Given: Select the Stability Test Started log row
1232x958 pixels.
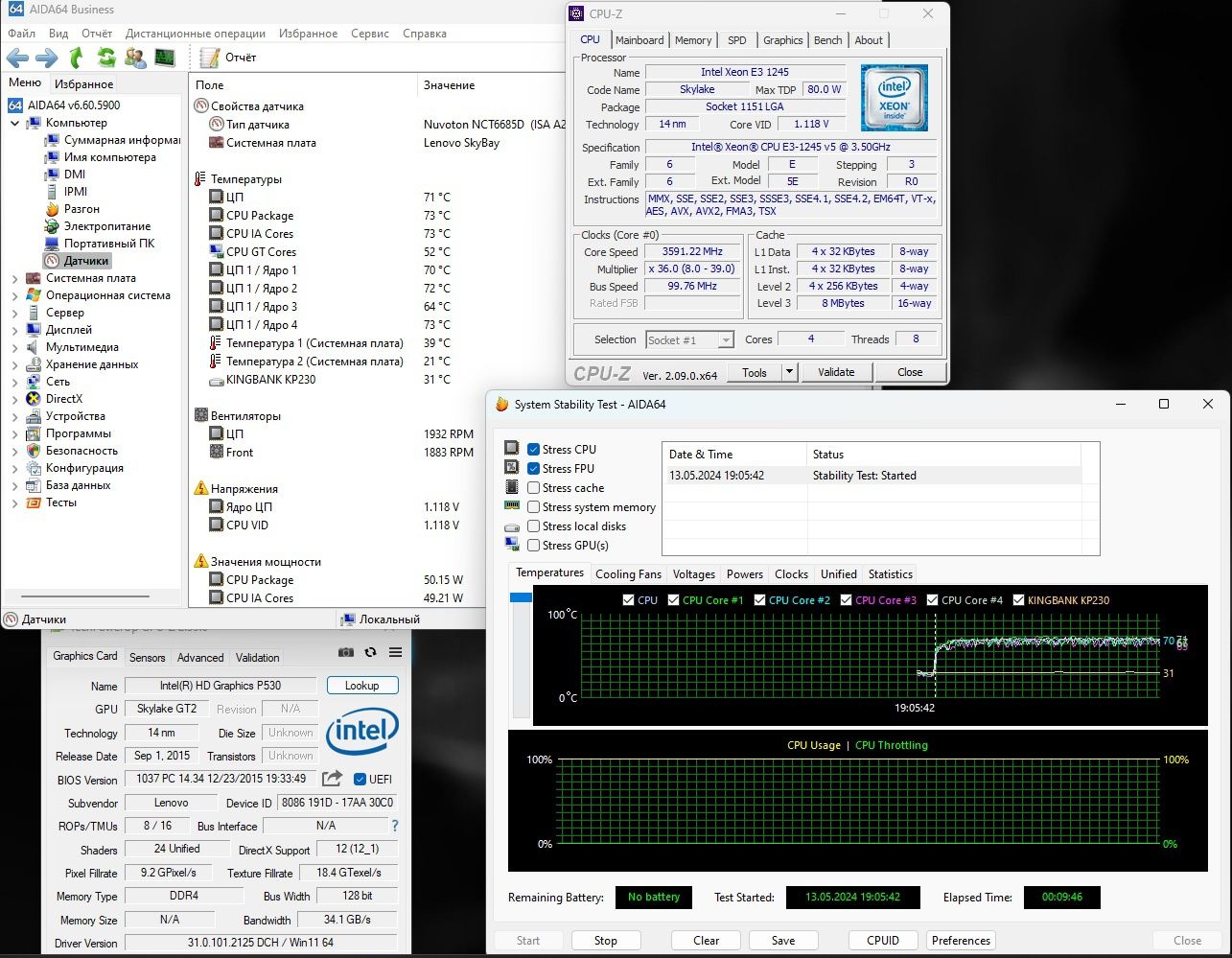Looking at the screenshot, I should tap(872, 476).
